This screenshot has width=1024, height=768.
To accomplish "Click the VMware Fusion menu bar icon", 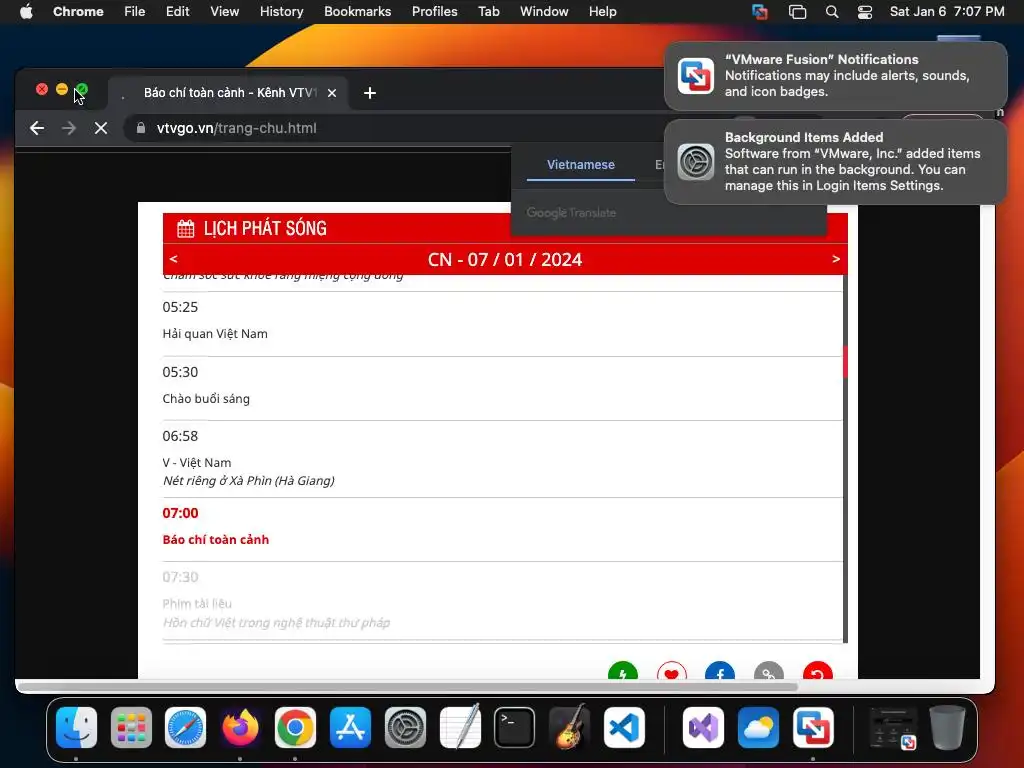I will [x=760, y=11].
